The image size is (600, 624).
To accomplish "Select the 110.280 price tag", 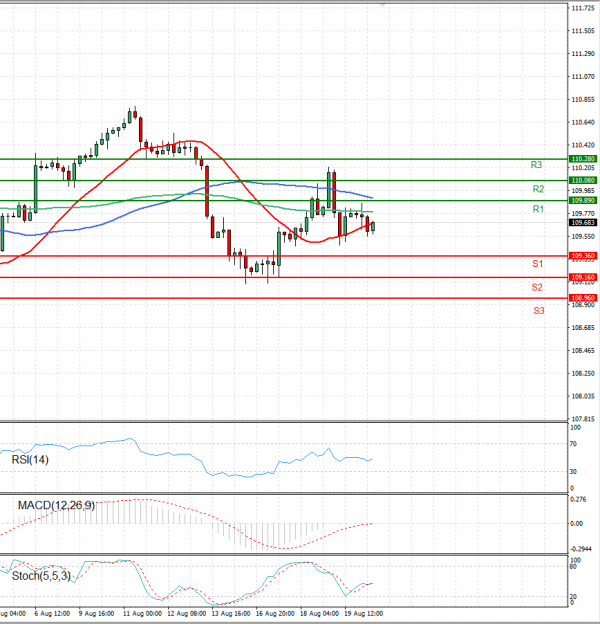I will click(583, 159).
